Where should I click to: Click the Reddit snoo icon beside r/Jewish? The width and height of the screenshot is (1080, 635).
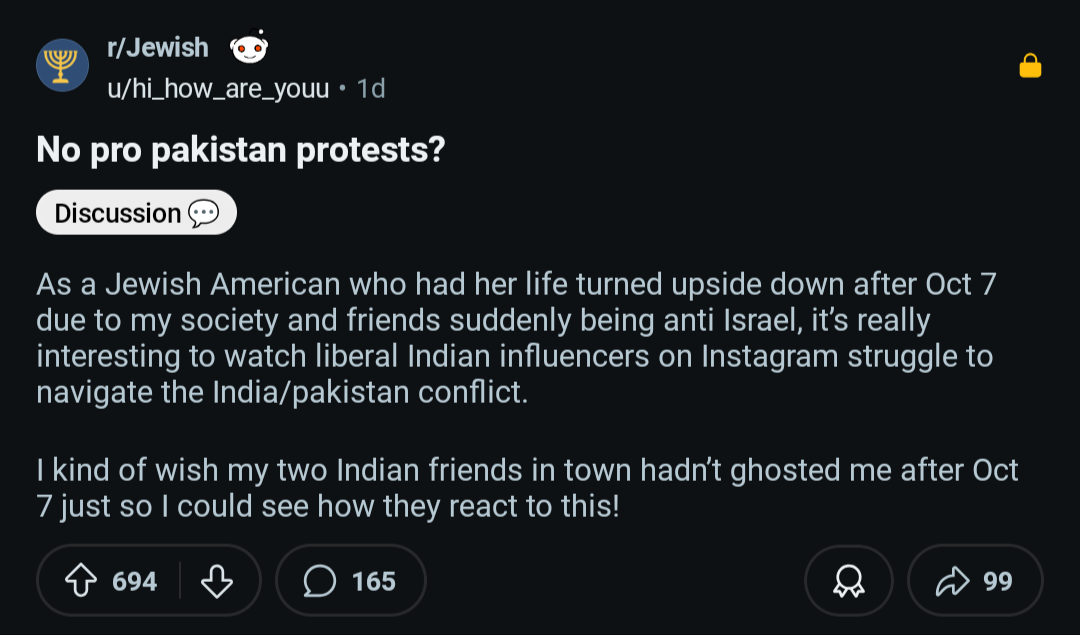[249, 49]
